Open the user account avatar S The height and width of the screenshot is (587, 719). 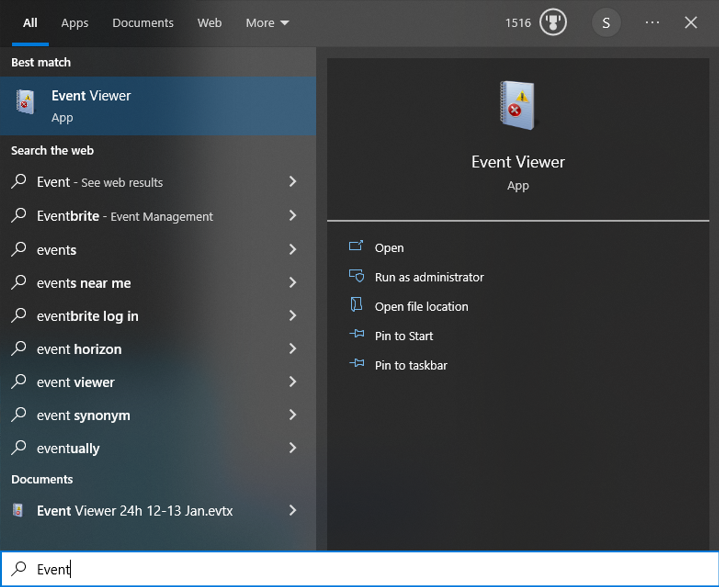[x=606, y=23]
